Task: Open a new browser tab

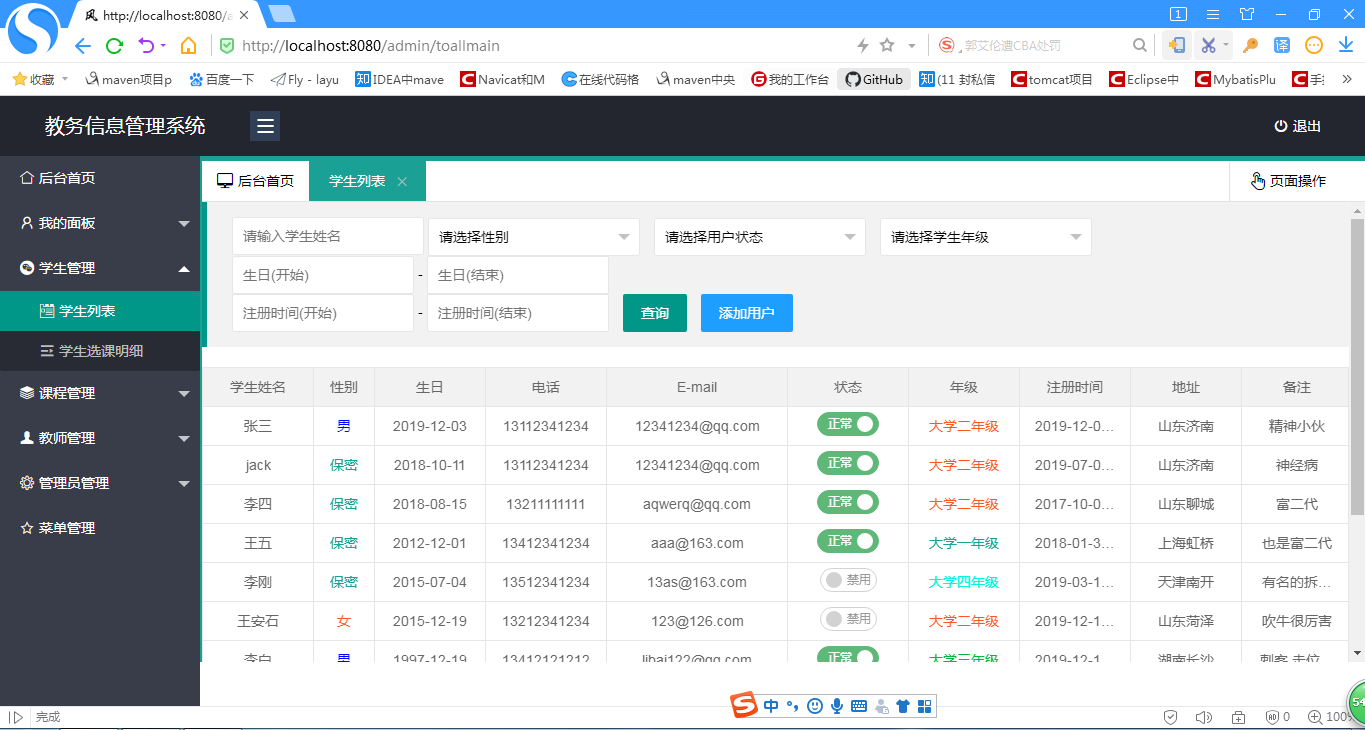Action: click(x=282, y=14)
